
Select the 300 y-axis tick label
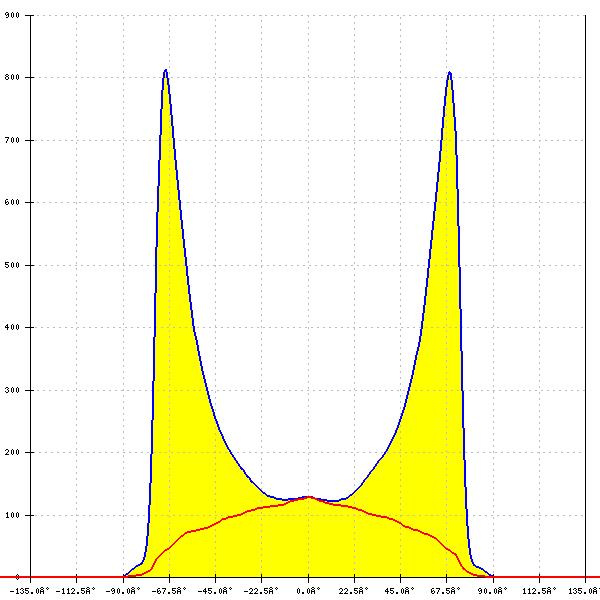click(x=12, y=390)
